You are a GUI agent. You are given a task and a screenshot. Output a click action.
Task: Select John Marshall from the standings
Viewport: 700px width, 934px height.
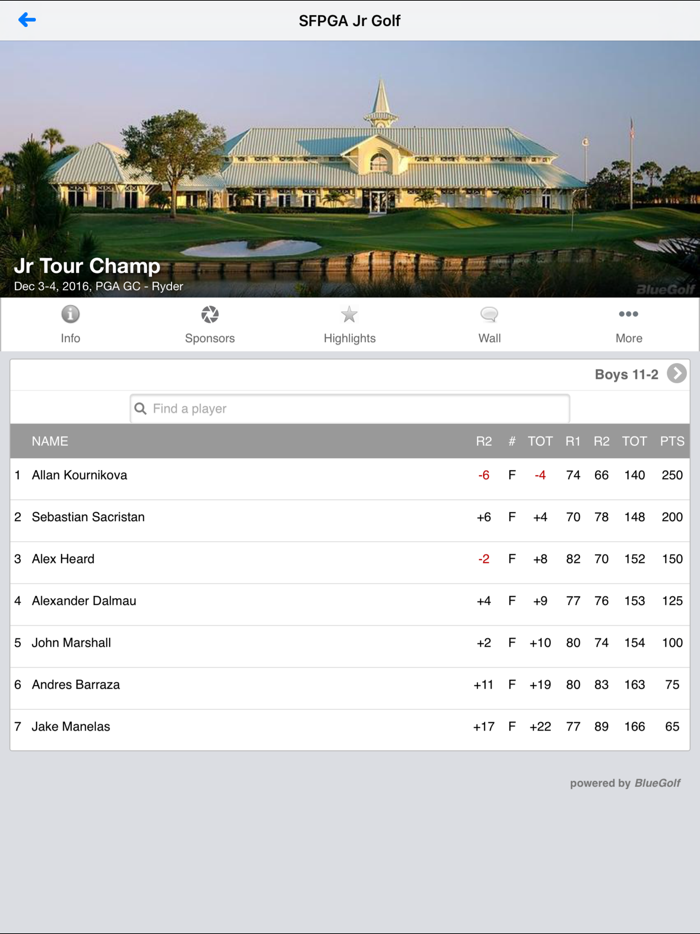click(300, 642)
